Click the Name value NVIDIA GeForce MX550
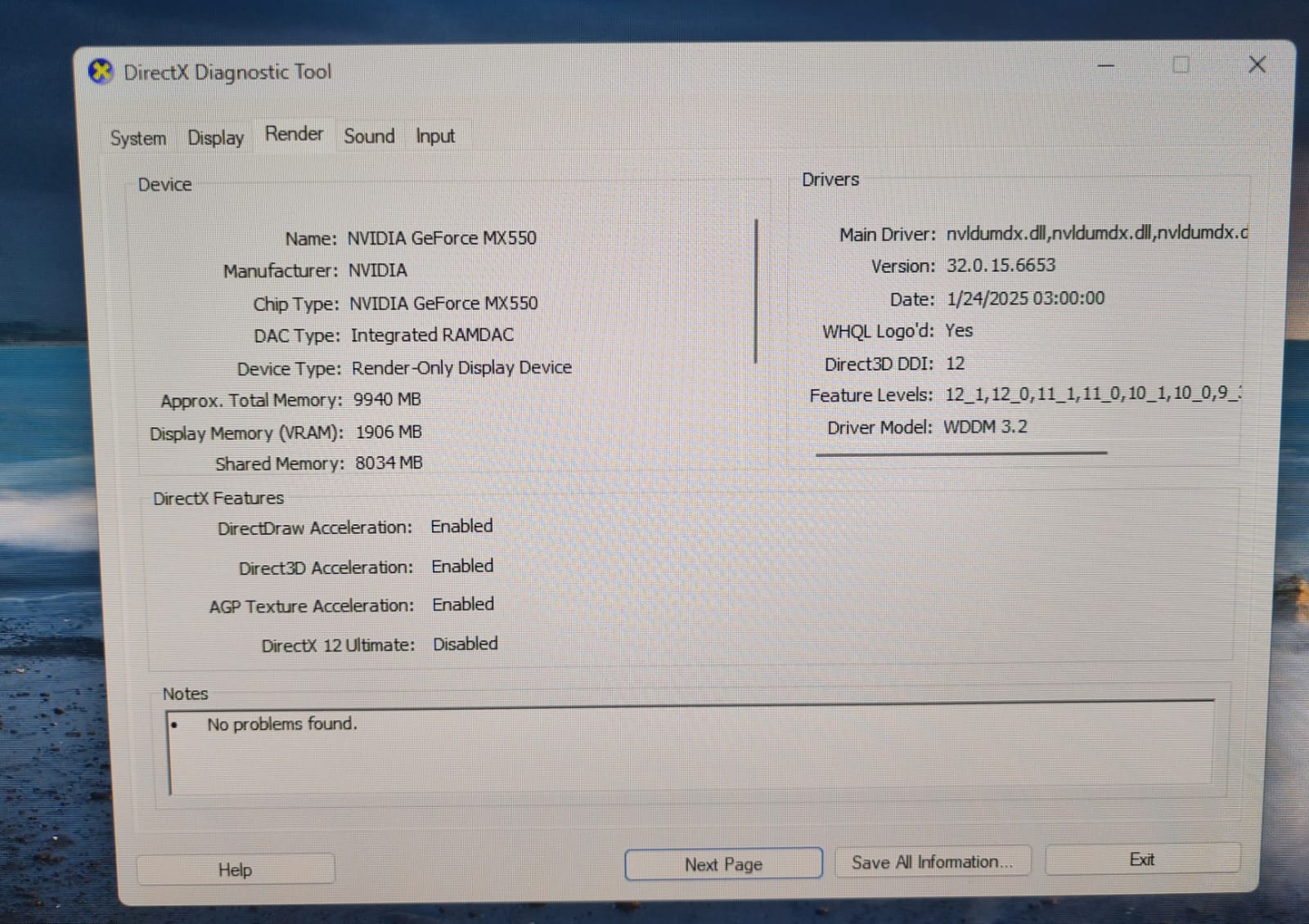 442,238
